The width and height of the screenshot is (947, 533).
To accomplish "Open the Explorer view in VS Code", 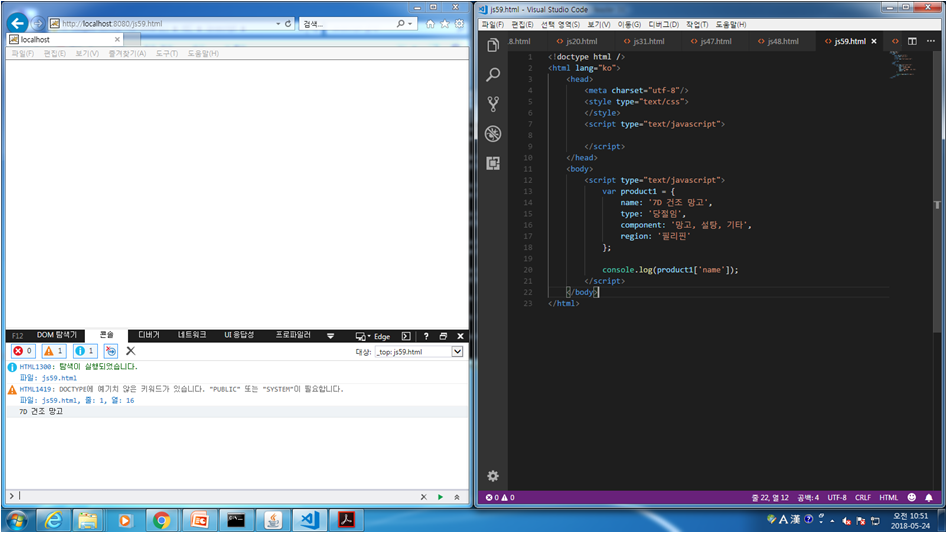I will click(x=493, y=45).
